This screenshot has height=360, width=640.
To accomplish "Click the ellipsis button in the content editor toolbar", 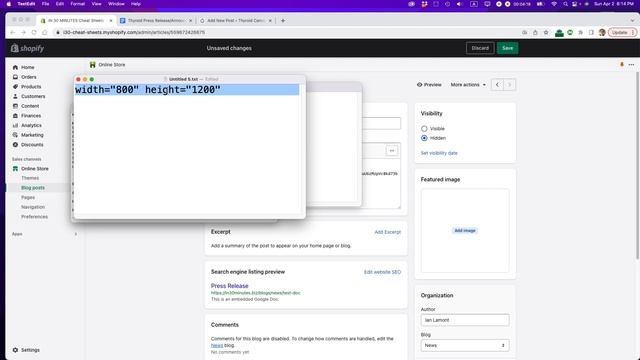I will (x=392, y=151).
